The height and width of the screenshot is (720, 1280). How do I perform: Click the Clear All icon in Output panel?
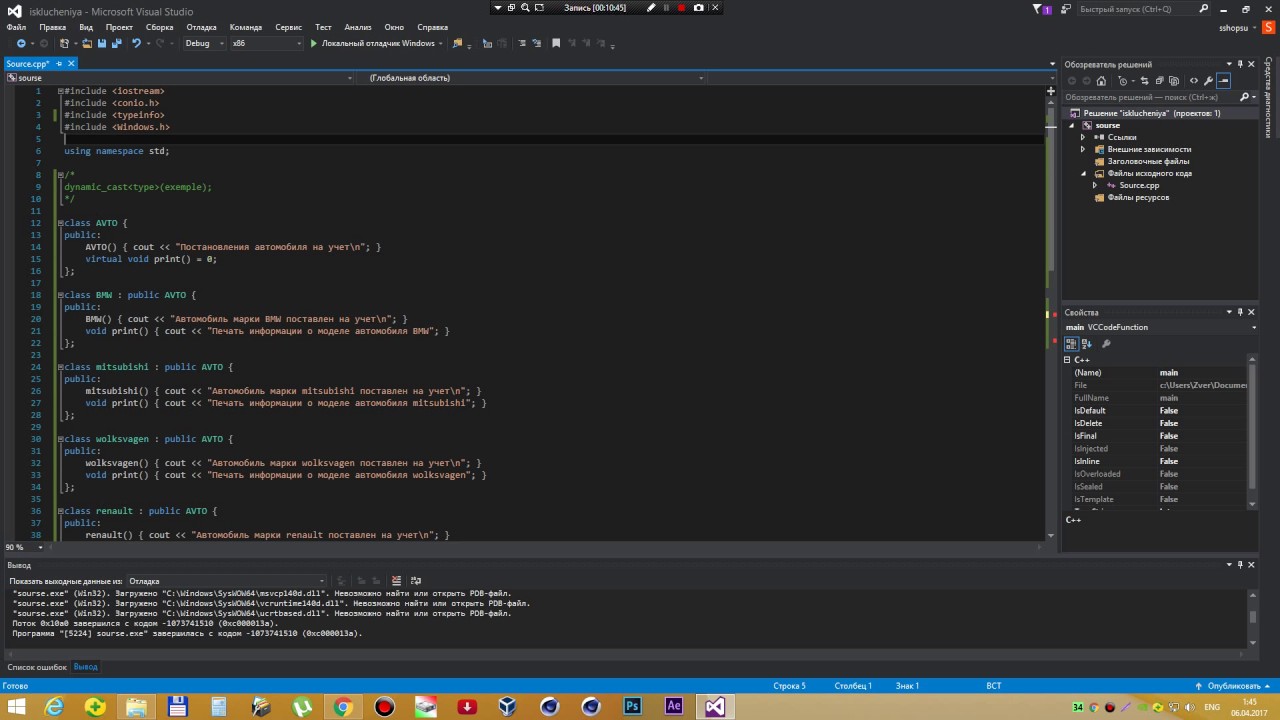(397, 580)
